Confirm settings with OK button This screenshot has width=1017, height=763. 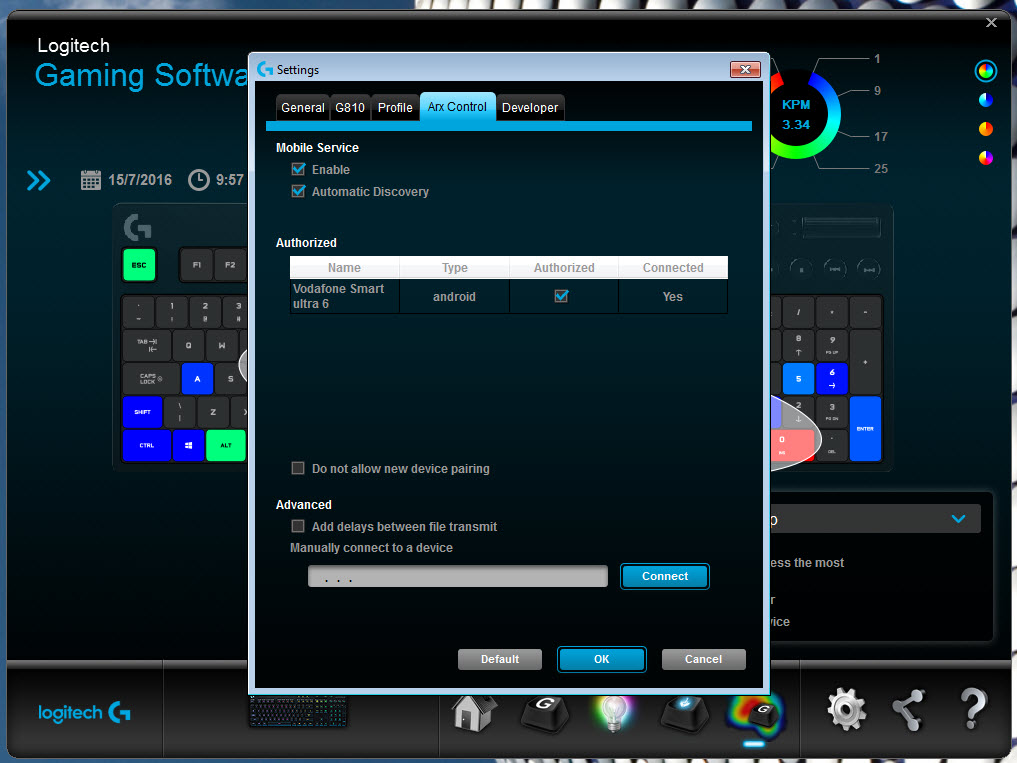click(x=601, y=659)
